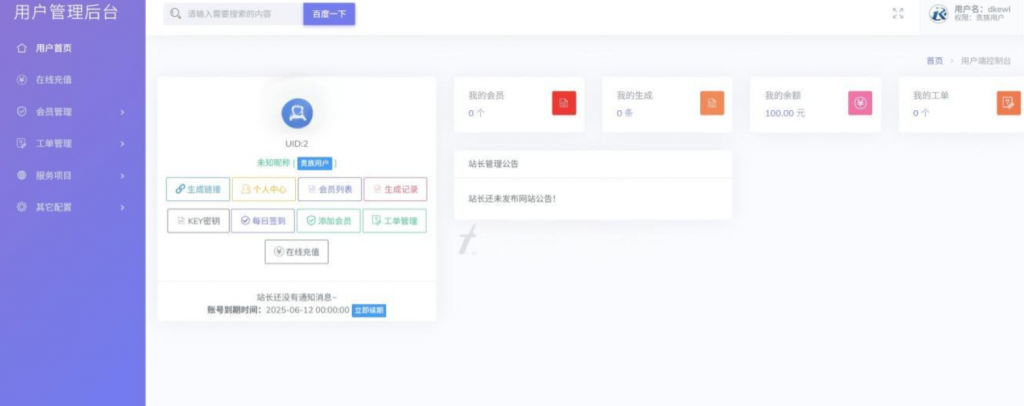Screen dimensions: 1024x406
Task: Click the KEY密钥 button
Action: click(x=199, y=221)
